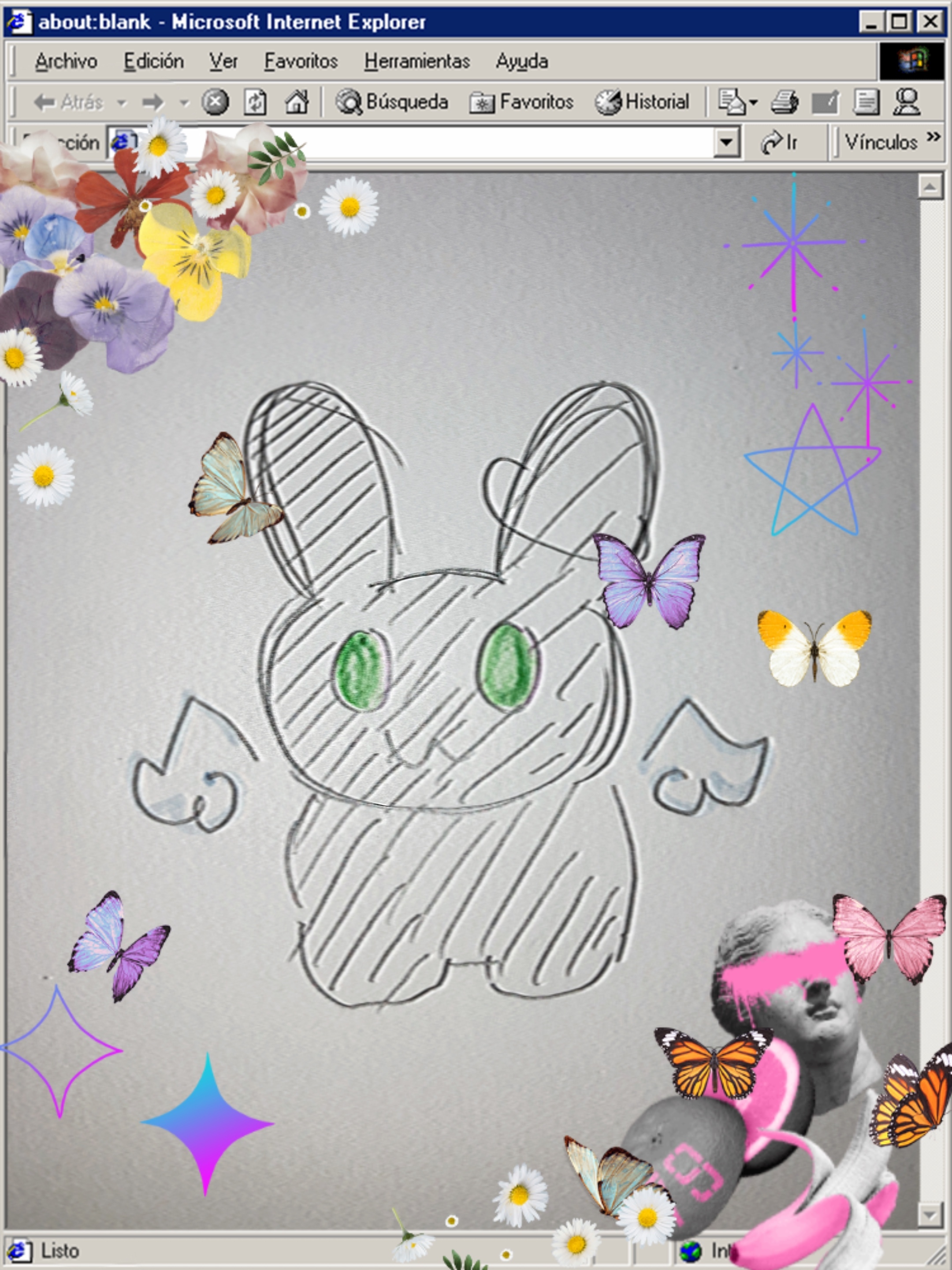Viewport: 952px width, 1270px height.
Task: Go to the Home page icon
Action: [297, 103]
